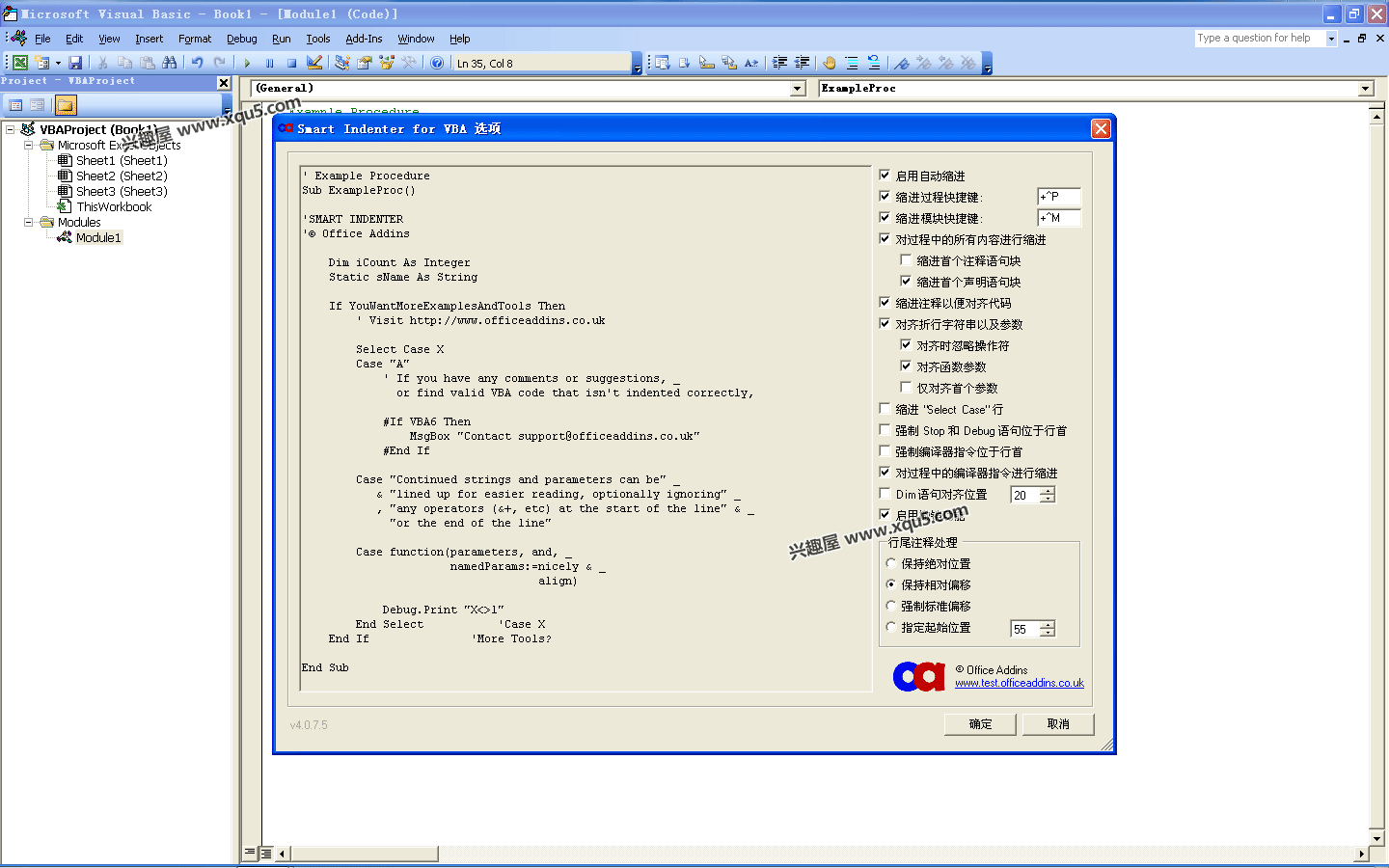The width and height of the screenshot is (1389, 868).
Task: Toggle Bookmark with the flag icon
Action: pos(901,63)
